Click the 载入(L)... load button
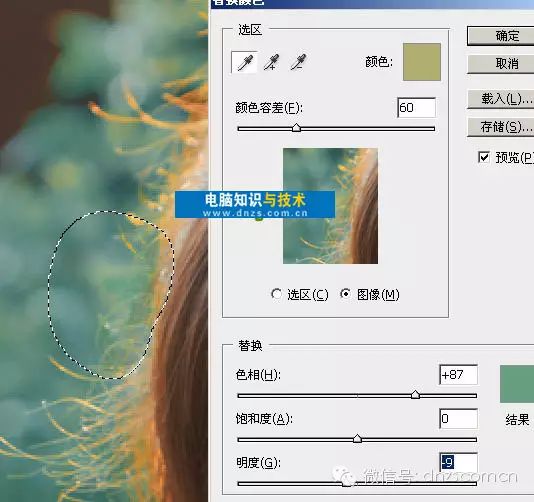 point(501,99)
